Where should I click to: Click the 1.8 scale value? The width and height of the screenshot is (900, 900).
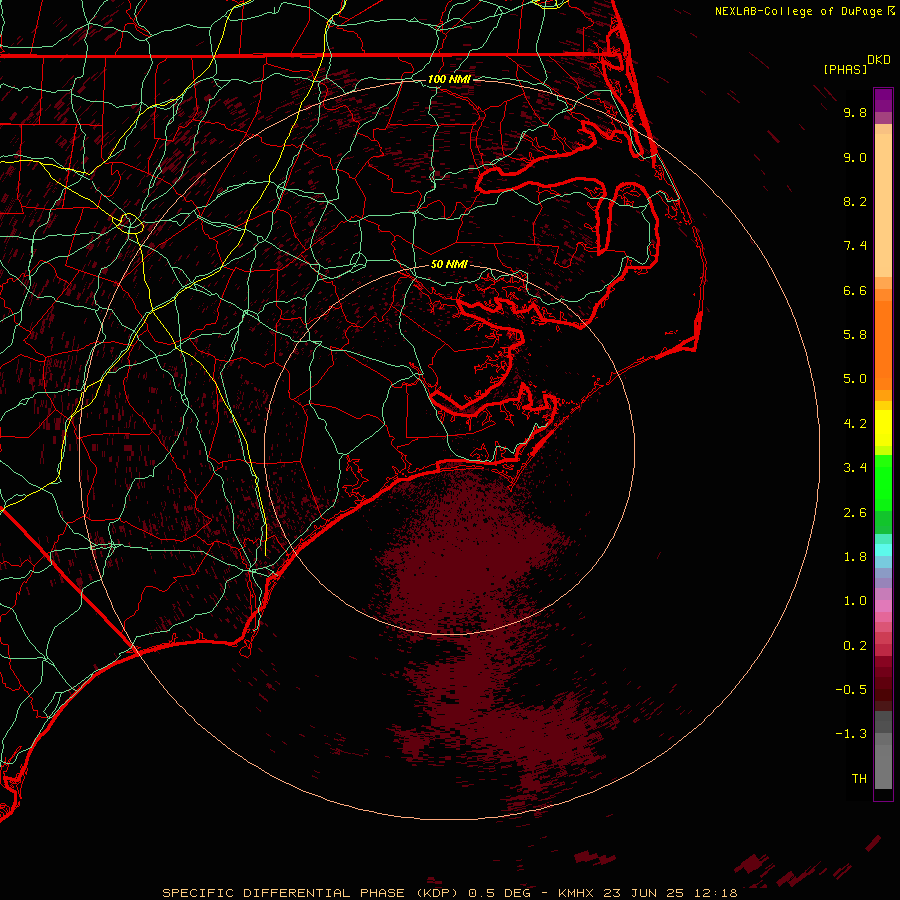click(855, 557)
